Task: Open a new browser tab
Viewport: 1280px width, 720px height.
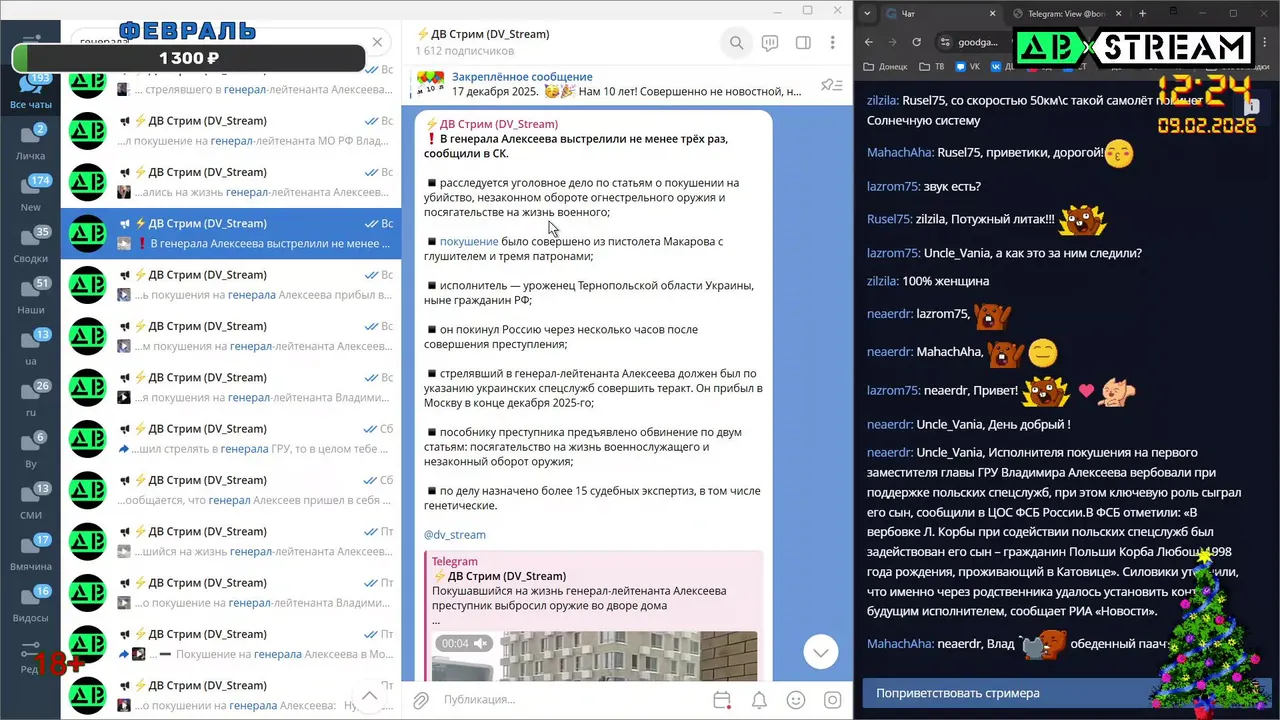Action: (x=1142, y=13)
